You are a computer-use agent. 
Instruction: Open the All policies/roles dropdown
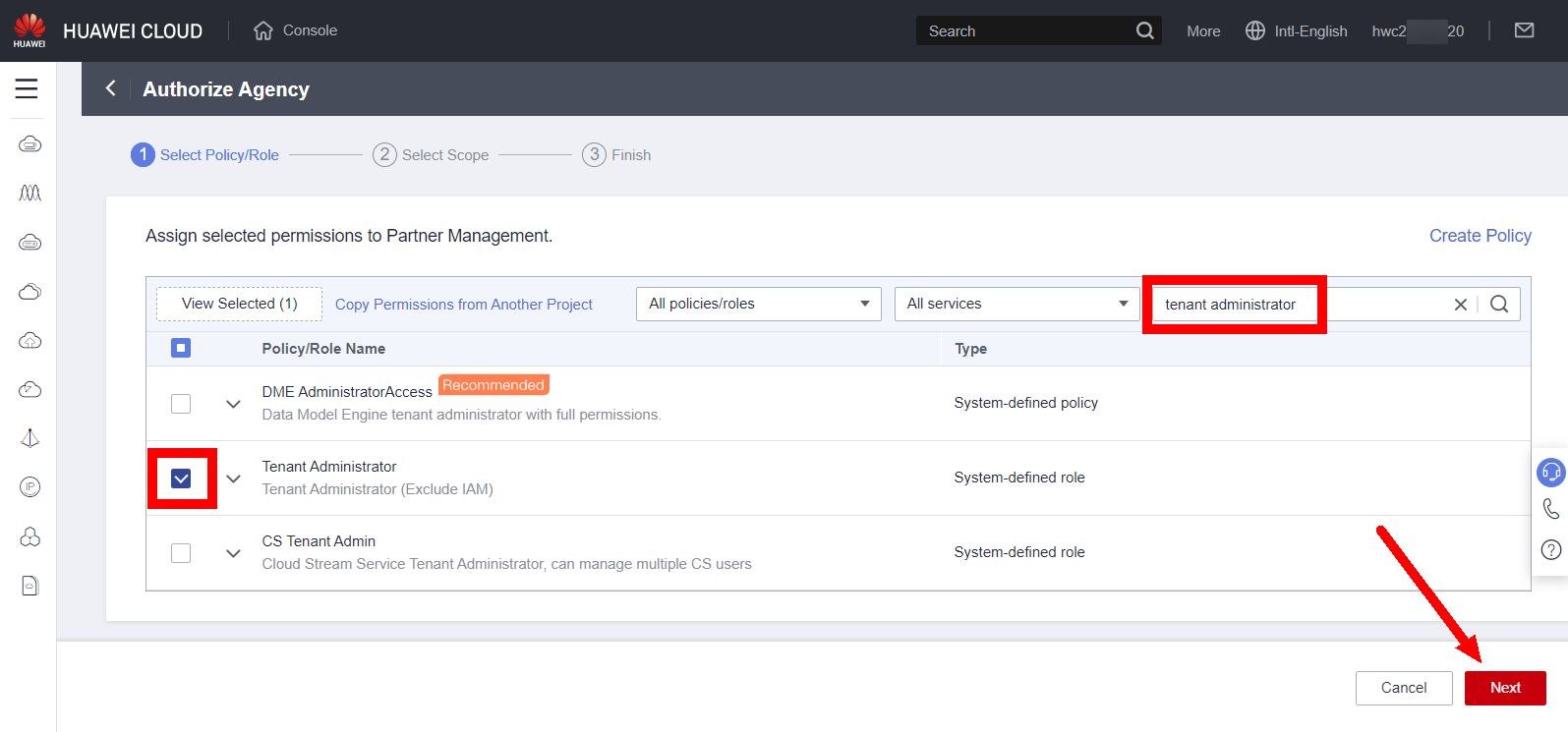(x=758, y=305)
